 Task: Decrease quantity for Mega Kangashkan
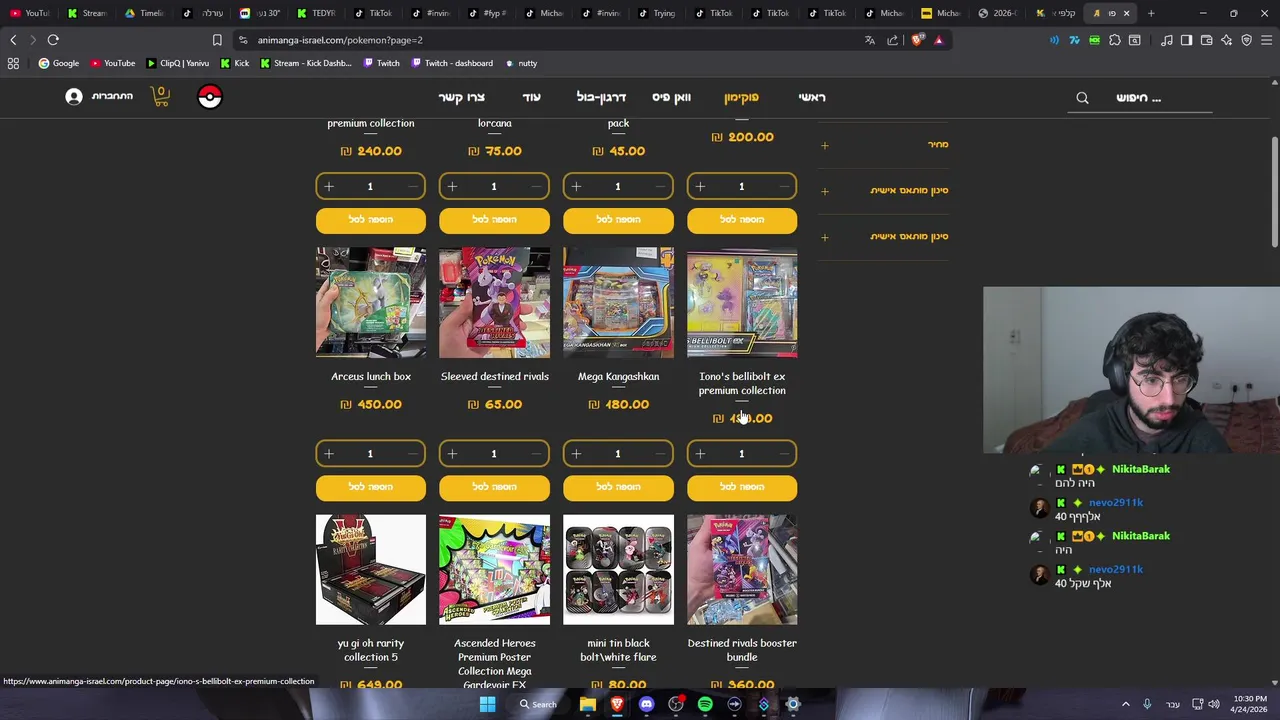[660, 454]
